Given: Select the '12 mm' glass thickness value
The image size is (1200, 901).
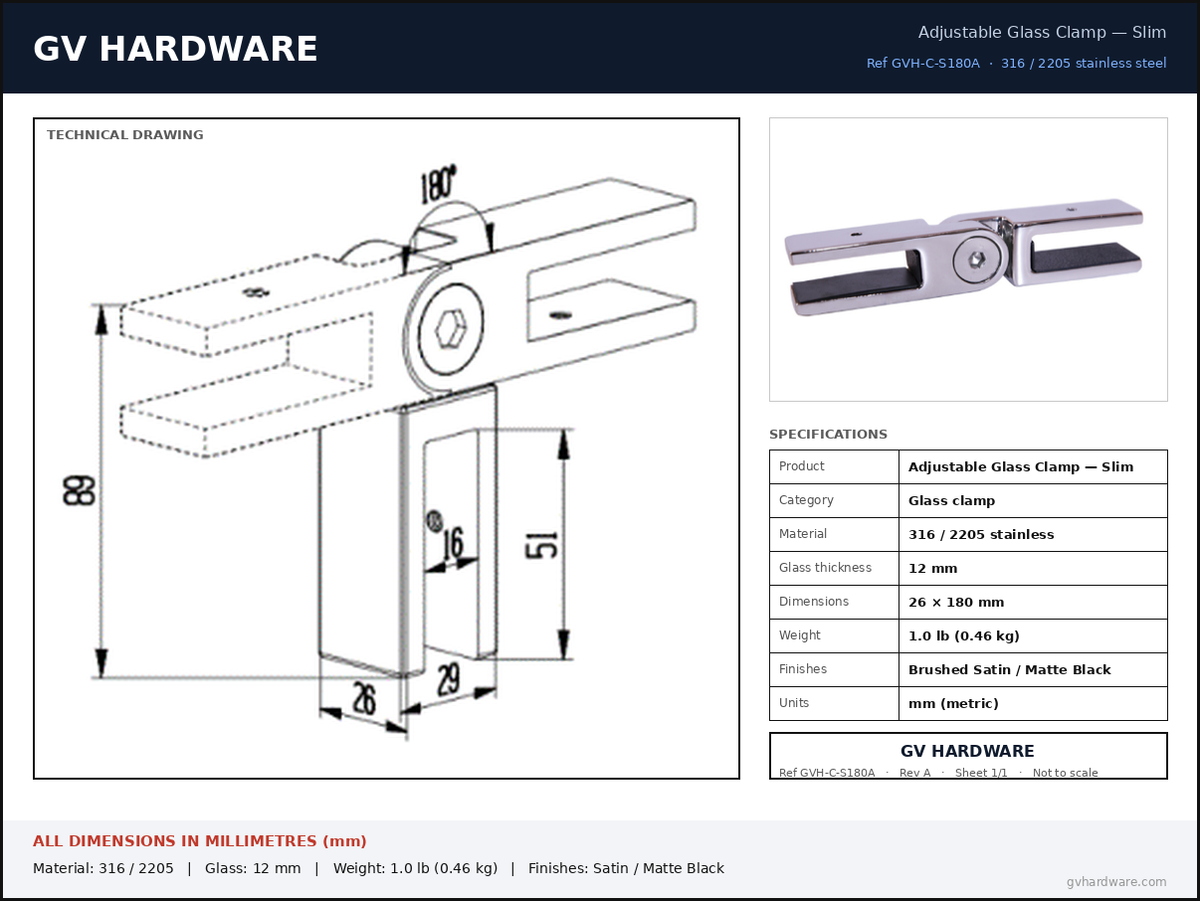Looking at the screenshot, I should click(933, 568).
